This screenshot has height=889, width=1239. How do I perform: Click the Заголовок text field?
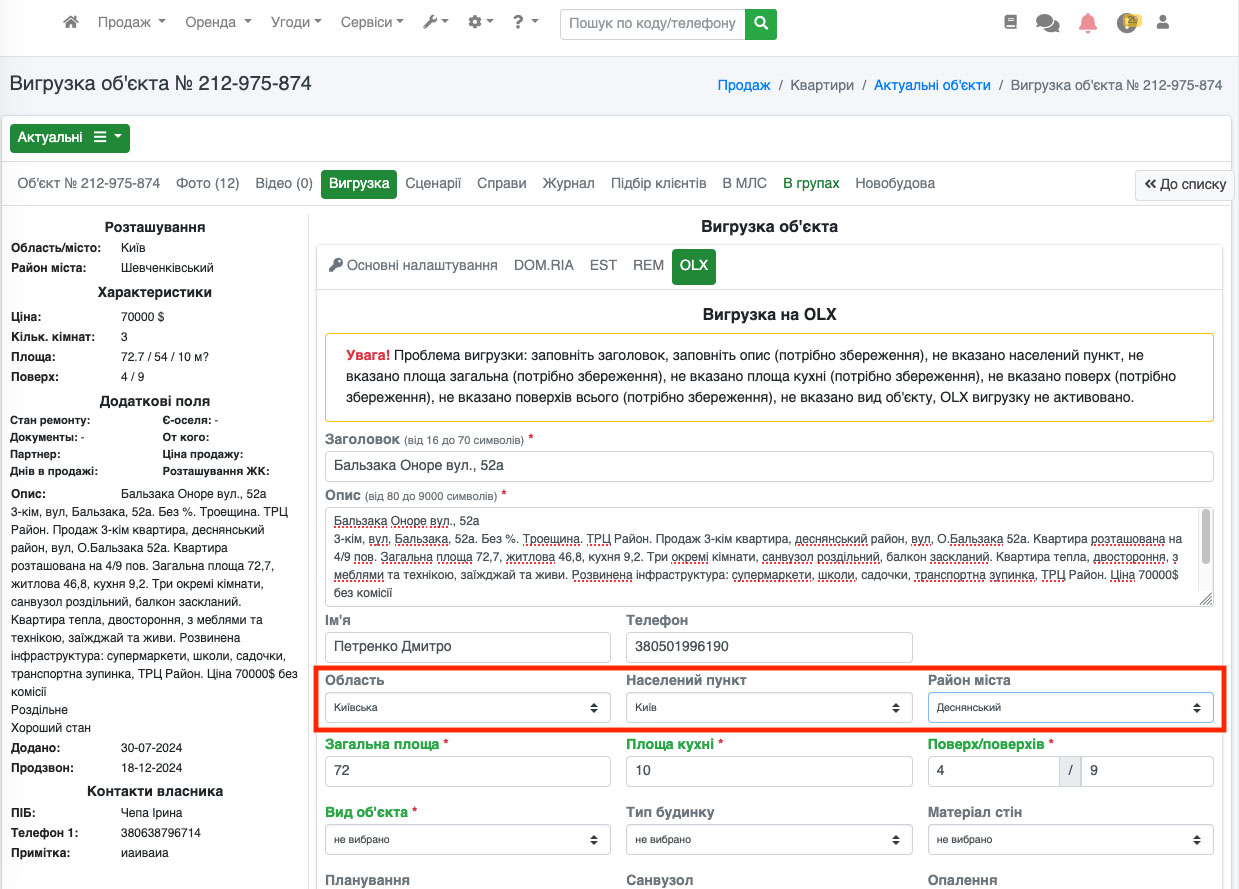(x=768, y=466)
